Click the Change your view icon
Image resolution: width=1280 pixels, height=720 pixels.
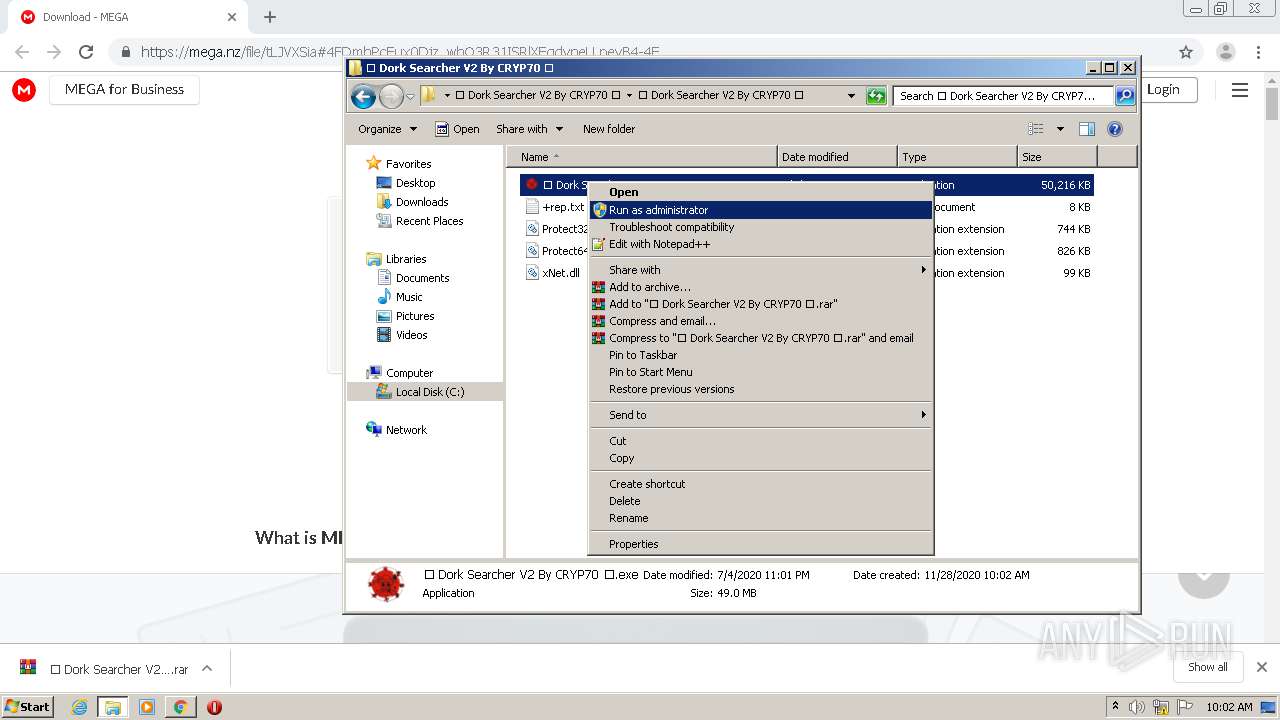pos(1036,129)
